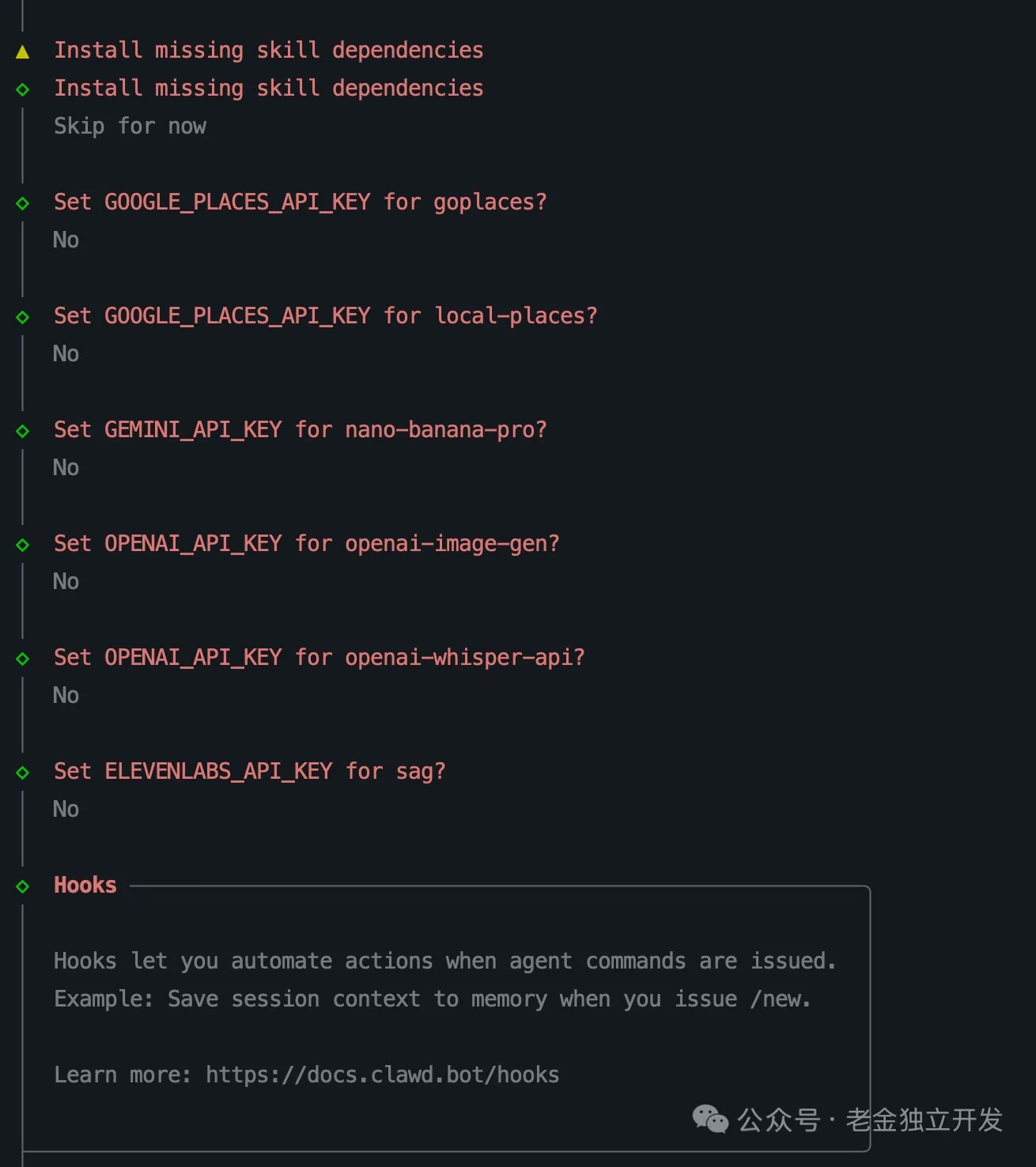Click diamond marker beside the openai-whisper-api prompt

23,659
